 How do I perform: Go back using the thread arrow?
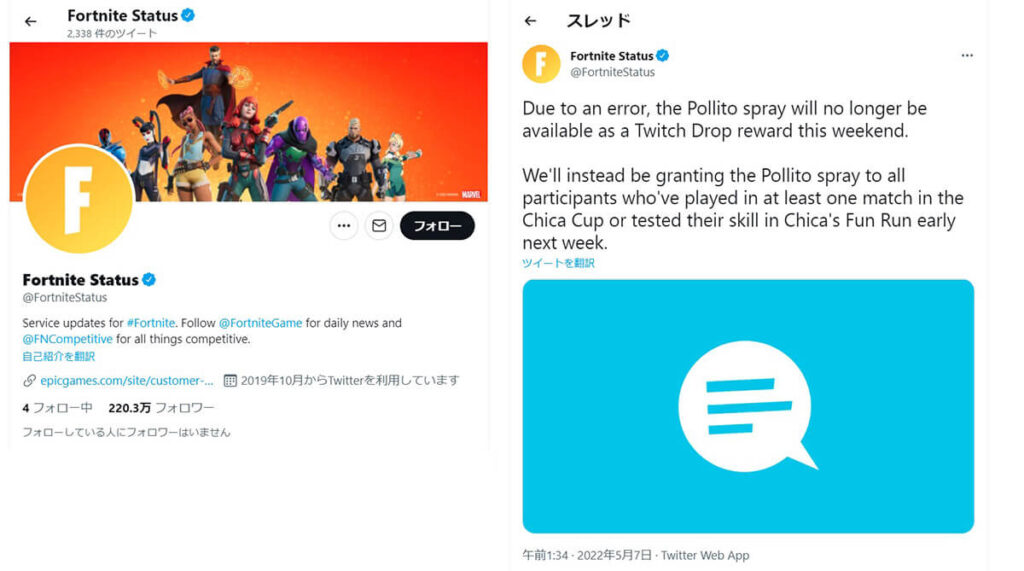[530, 21]
